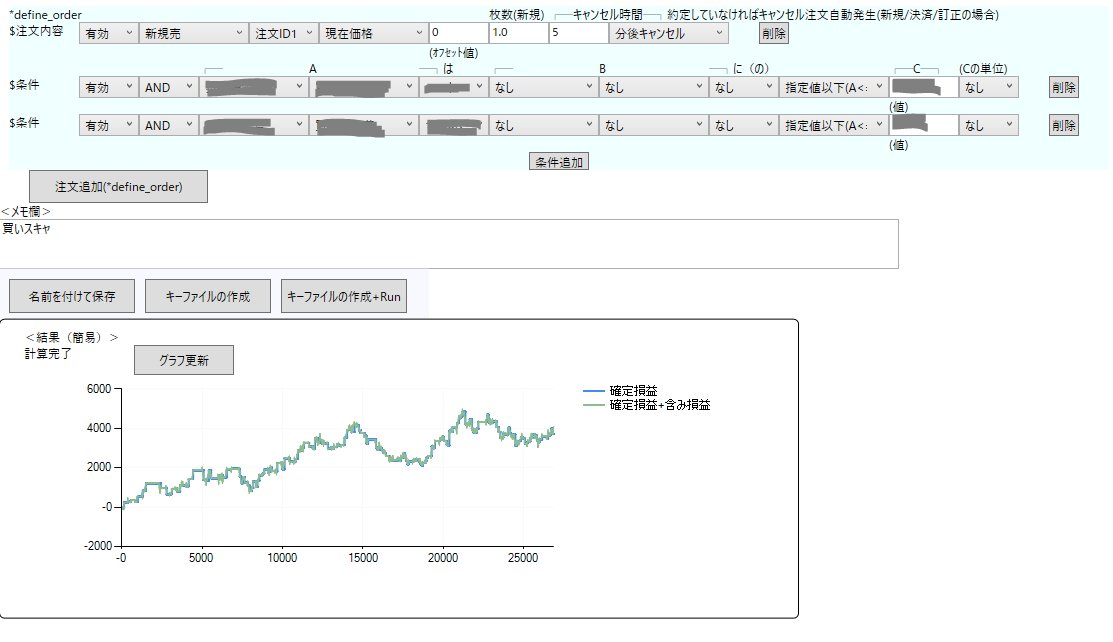The height and width of the screenshot is (642, 1113).
Task: Open 指定値以下 comparison dropdown in first 条件 row
Action: 833,87
